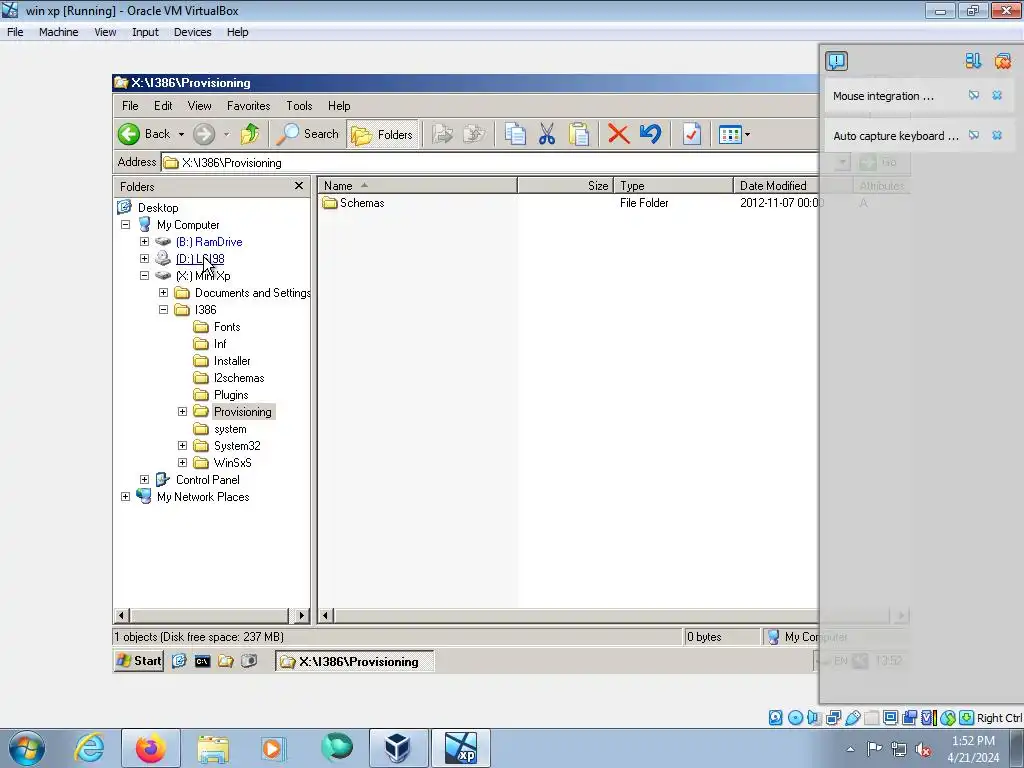The width and height of the screenshot is (1024, 768).
Task: Select the Installer folder in tree
Action: pyautogui.click(x=232, y=360)
